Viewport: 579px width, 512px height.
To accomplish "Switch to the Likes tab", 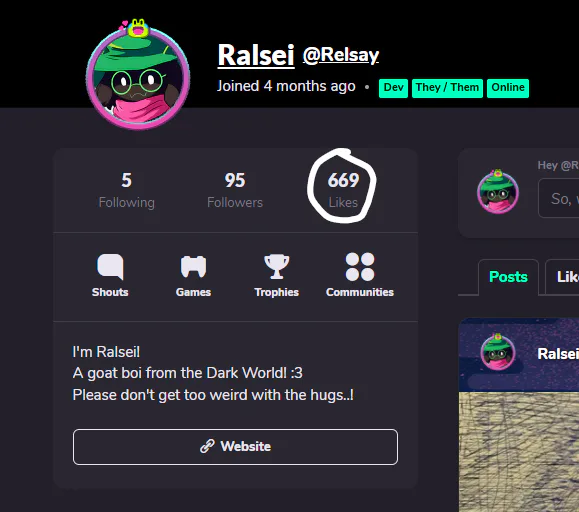I will point(562,277).
